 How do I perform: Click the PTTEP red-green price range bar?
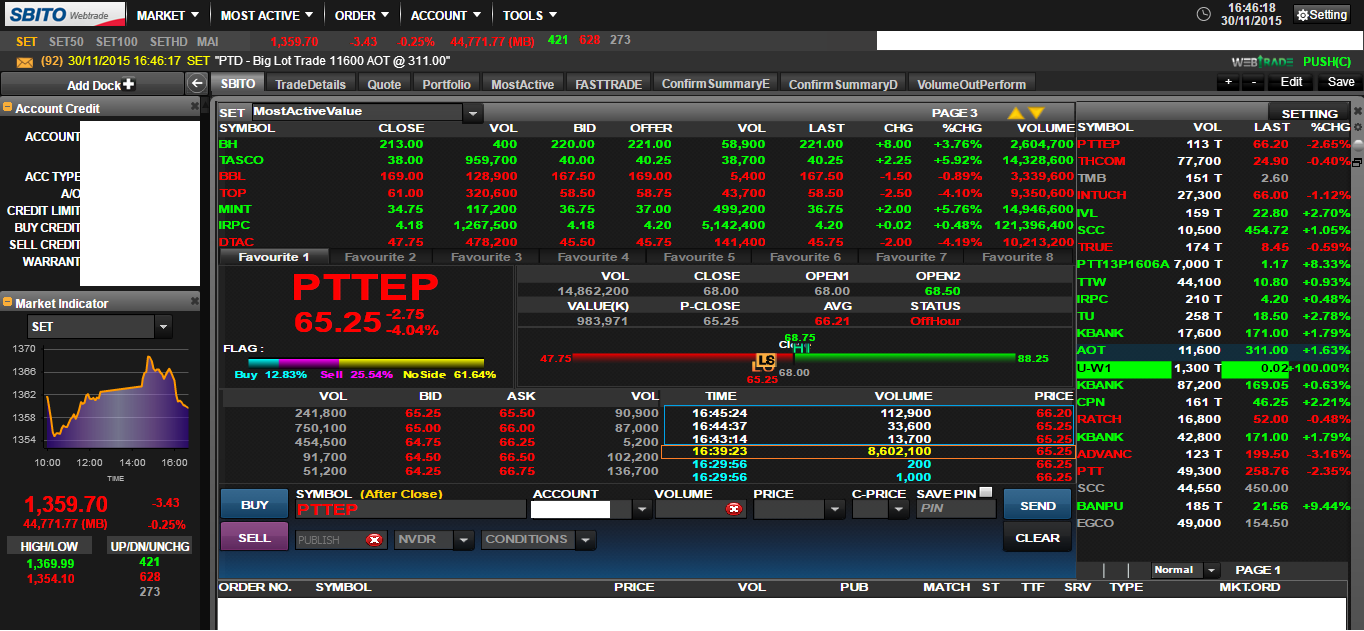794,357
